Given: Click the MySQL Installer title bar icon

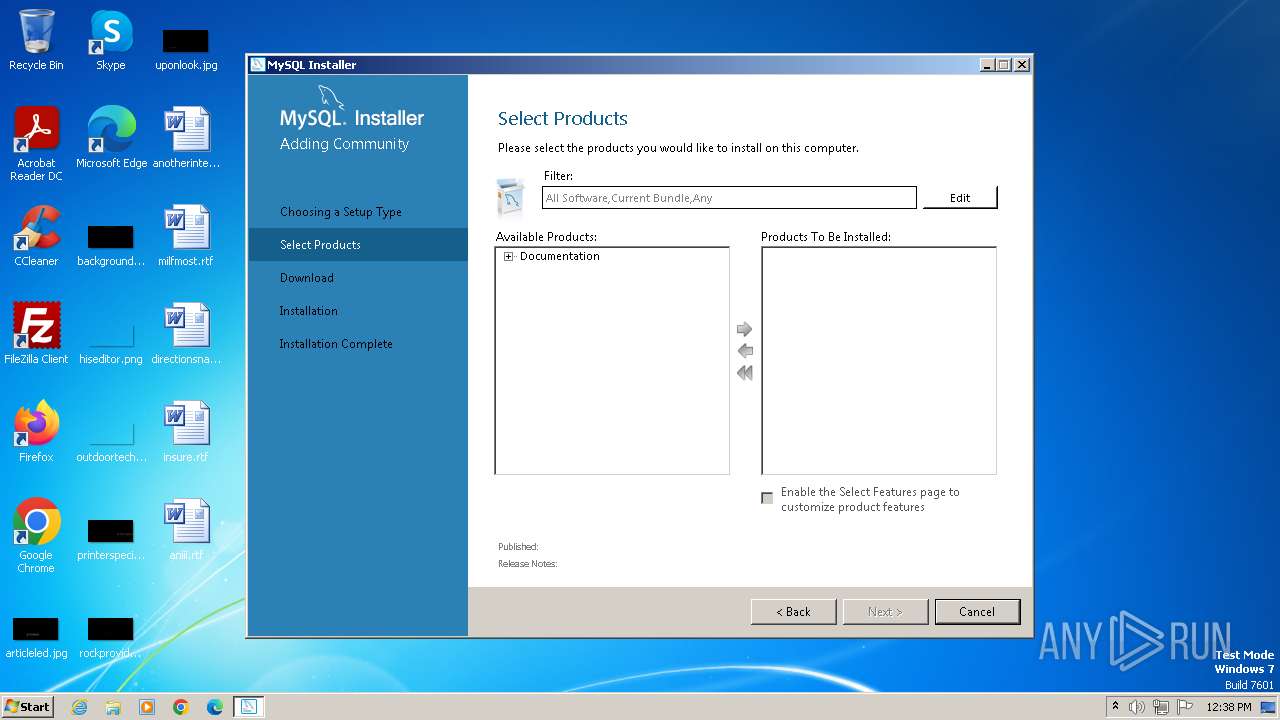Looking at the screenshot, I should [x=258, y=65].
